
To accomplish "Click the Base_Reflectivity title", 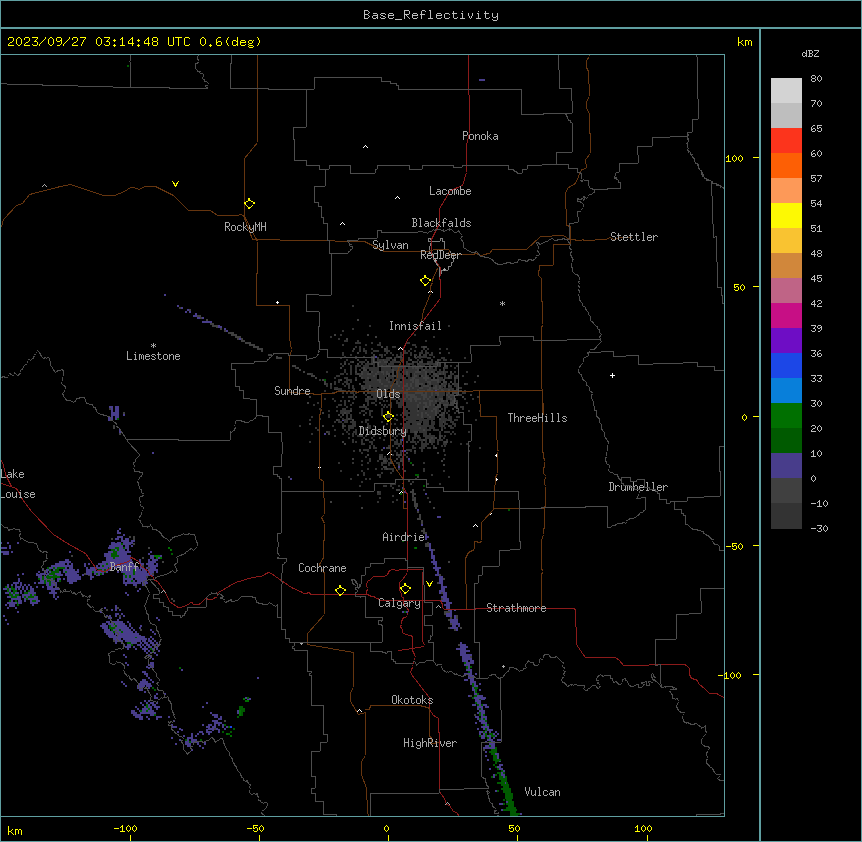I will click(431, 15).
